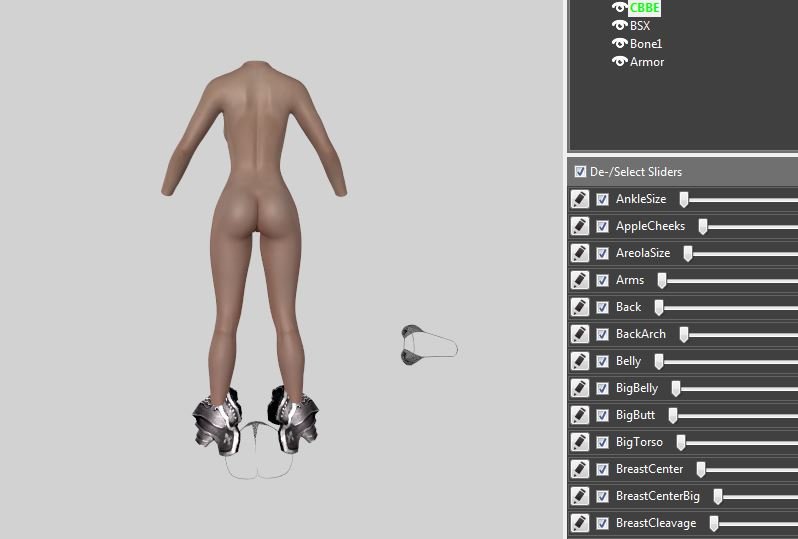Click the edit pencil icon for BreastCleavage

coord(580,523)
